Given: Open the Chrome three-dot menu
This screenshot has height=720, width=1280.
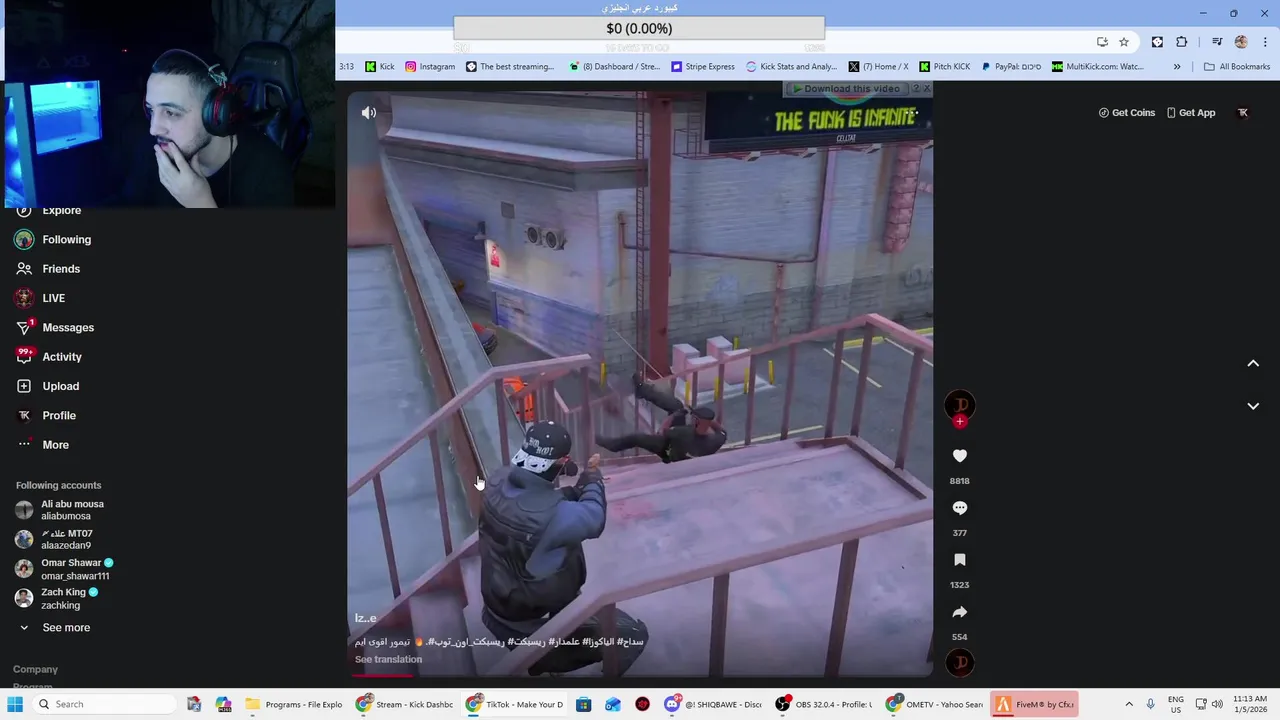Looking at the screenshot, I should 1263,42.
